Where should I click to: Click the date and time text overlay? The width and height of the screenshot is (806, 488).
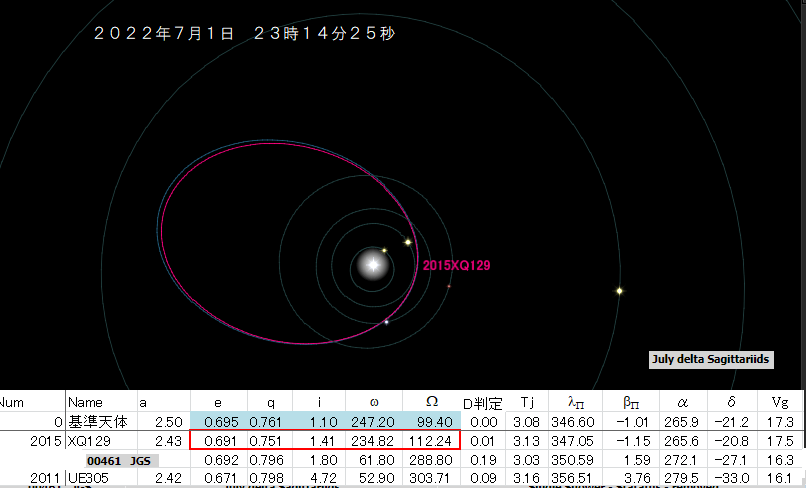click(245, 34)
